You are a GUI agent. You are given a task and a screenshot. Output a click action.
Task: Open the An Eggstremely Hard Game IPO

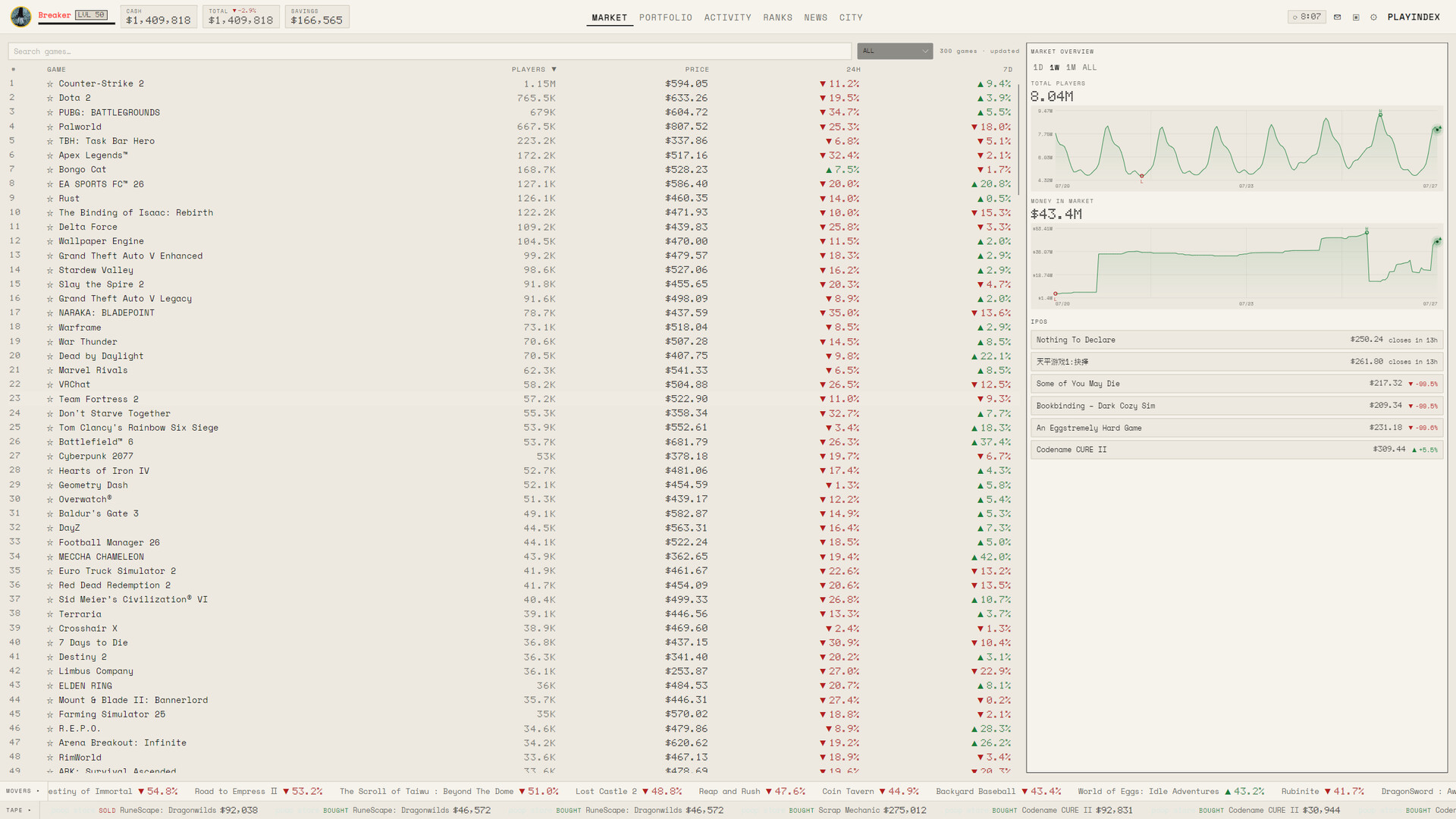[x=1237, y=428]
